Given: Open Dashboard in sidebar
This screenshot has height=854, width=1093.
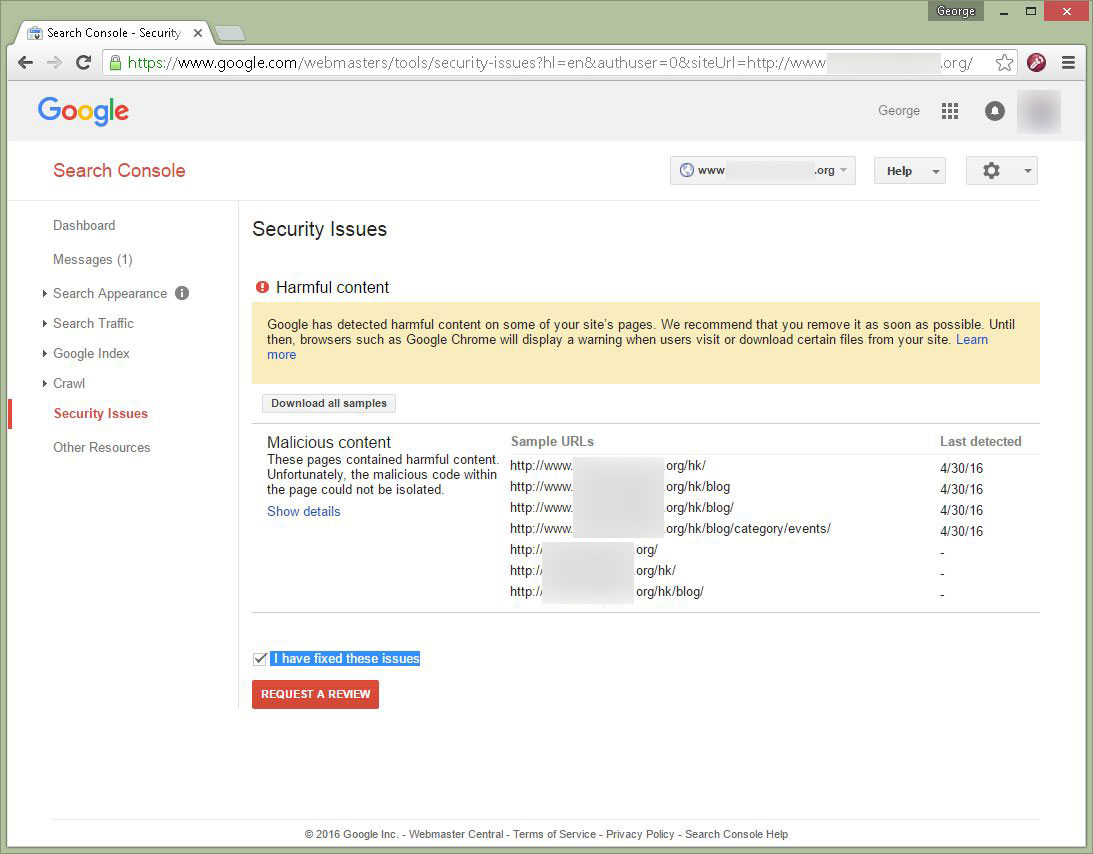Looking at the screenshot, I should click(84, 225).
